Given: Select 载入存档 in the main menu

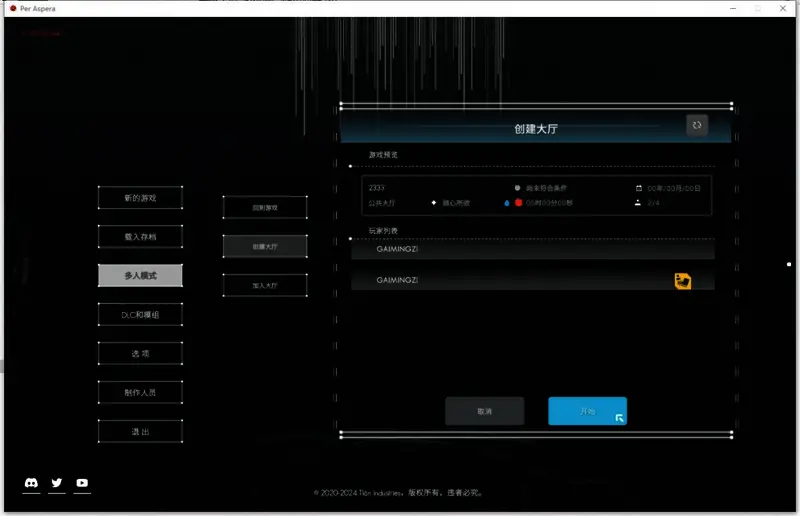Looking at the screenshot, I should [x=140, y=237].
